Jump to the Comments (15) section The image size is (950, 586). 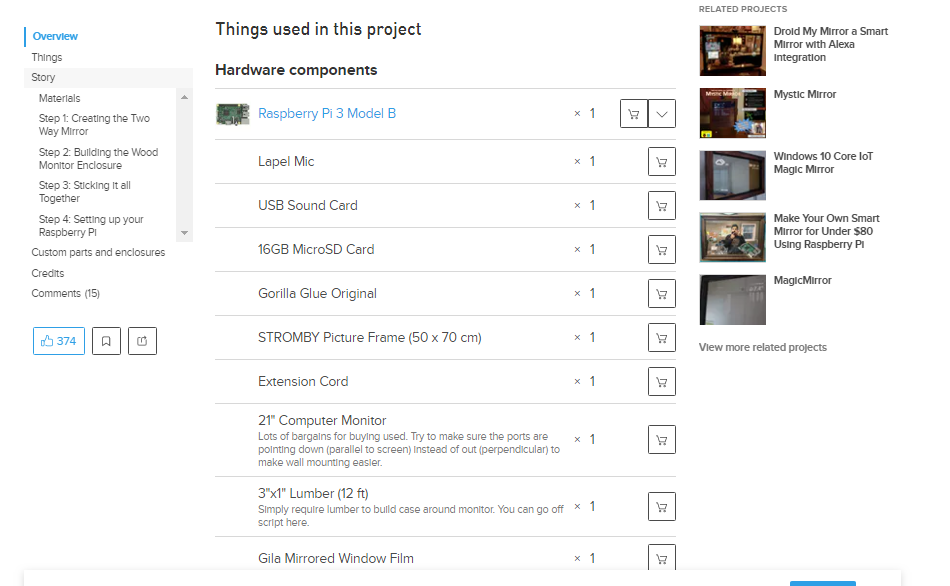[x=65, y=293]
